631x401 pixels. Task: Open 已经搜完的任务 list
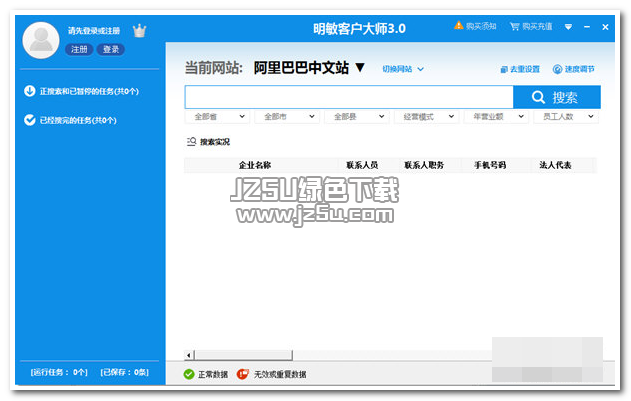pyautogui.click(x=78, y=120)
